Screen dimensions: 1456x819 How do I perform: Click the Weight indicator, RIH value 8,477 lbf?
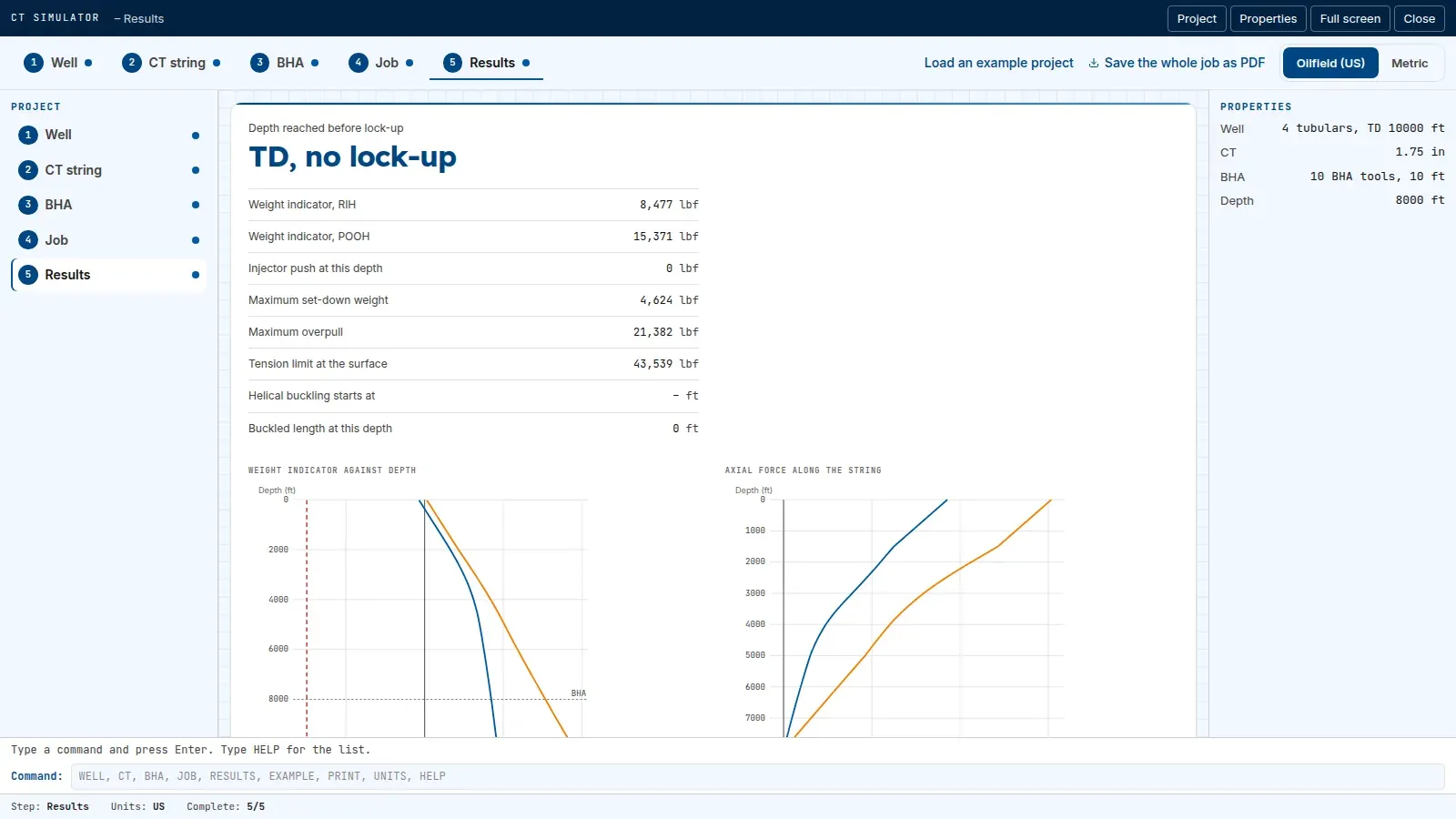pos(669,205)
